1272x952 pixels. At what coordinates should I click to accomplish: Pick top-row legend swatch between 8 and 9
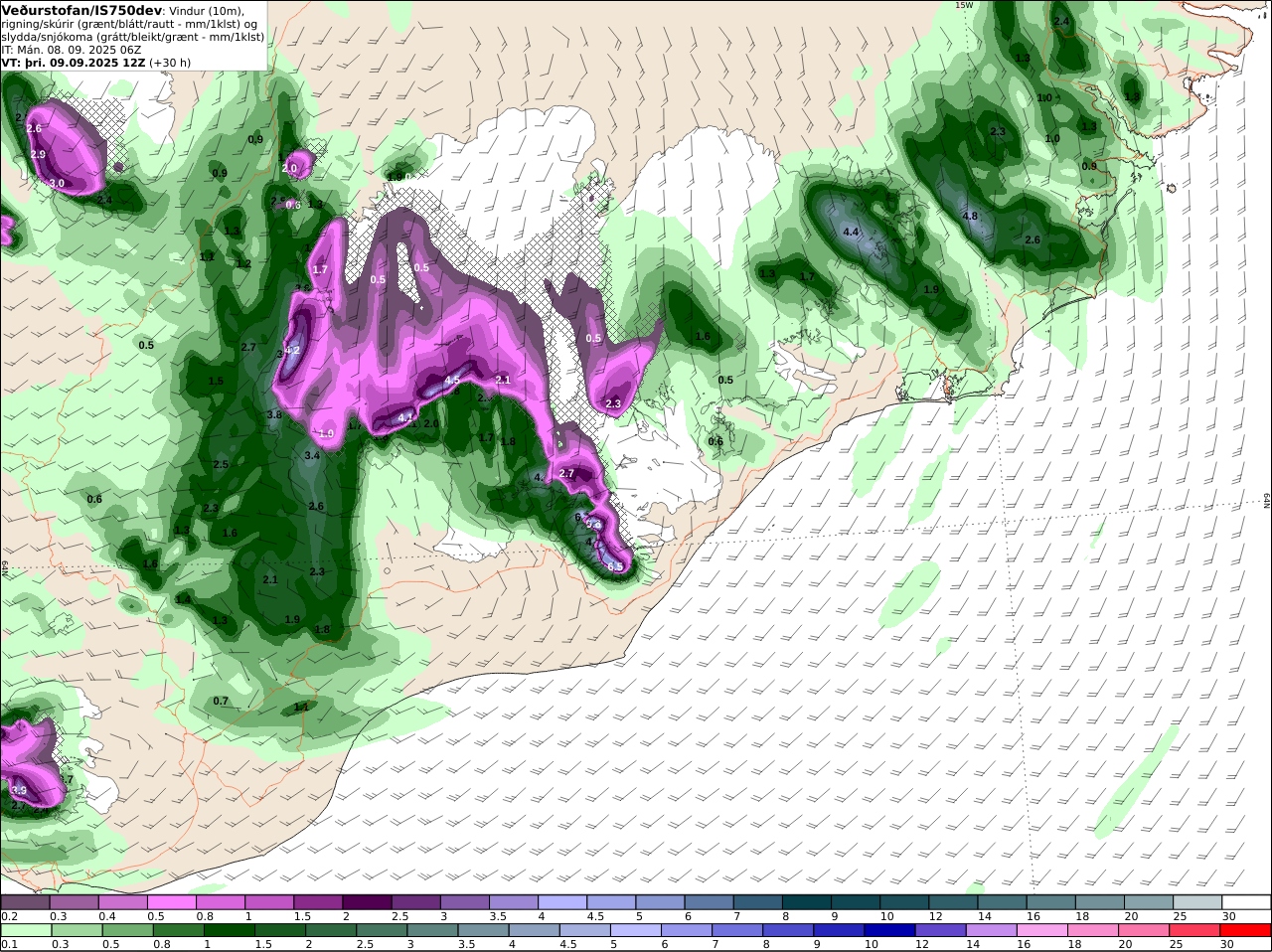coord(807,902)
